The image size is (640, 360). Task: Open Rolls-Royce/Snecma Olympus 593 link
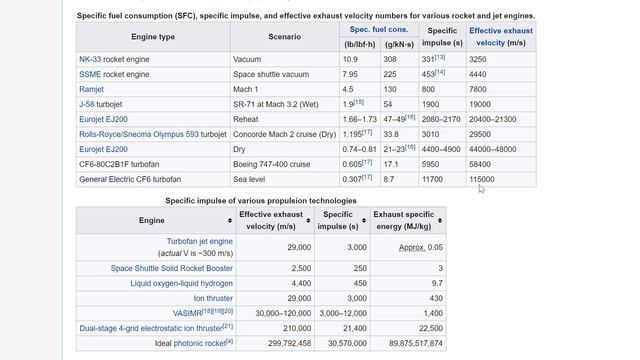139,134
